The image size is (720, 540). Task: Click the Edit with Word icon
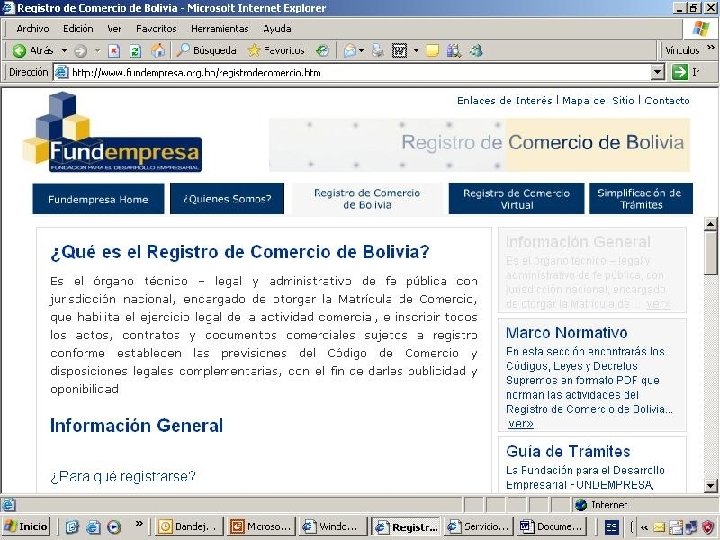399,51
